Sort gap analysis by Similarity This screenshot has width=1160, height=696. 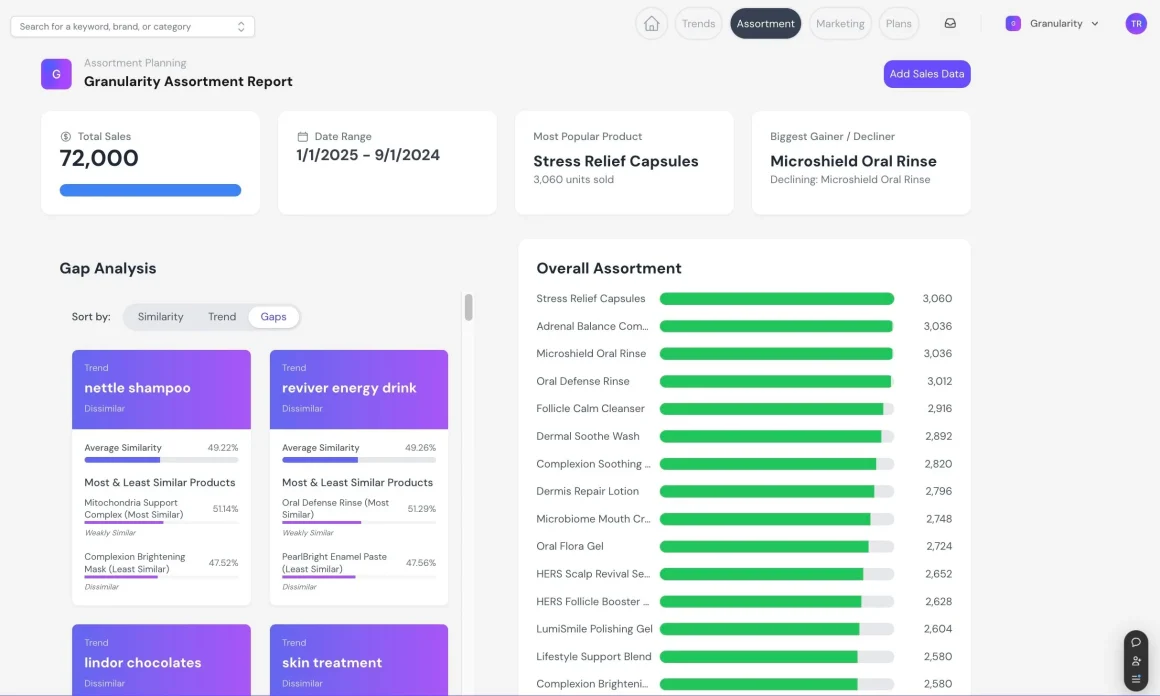point(160,317)
